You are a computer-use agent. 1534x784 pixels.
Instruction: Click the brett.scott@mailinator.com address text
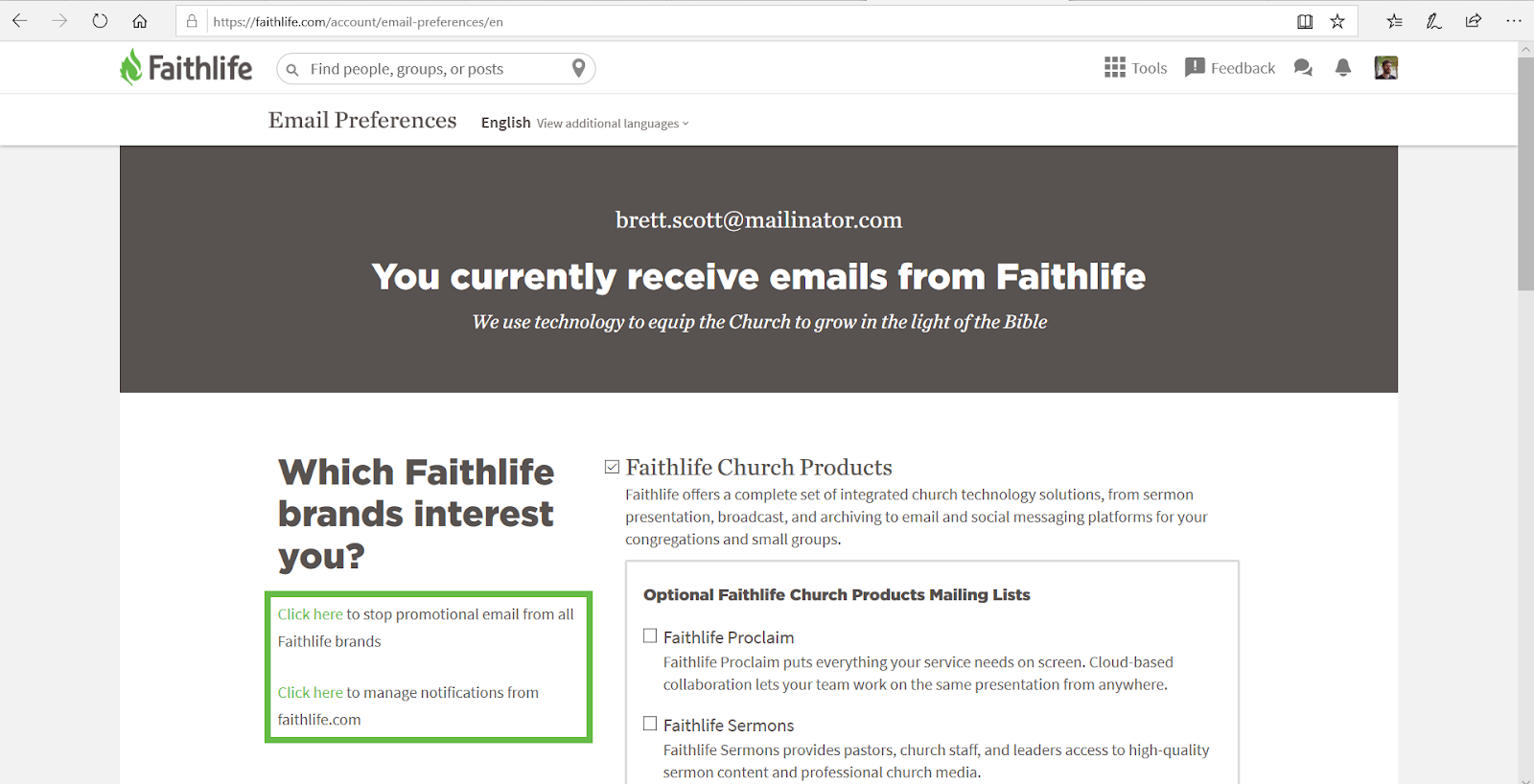pyautogui.click(x=758, y=219)
